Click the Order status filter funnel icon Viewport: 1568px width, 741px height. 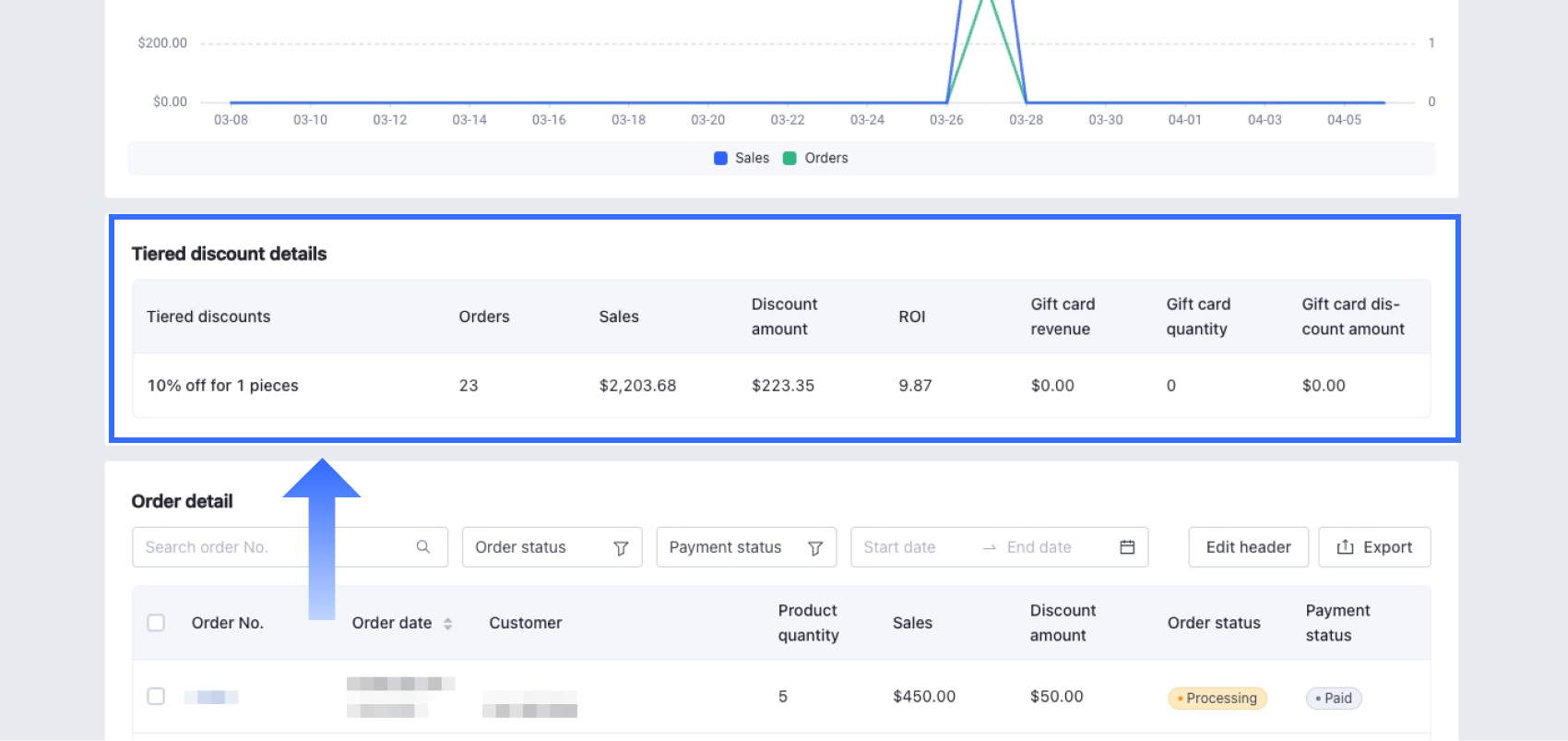(621, 548)
